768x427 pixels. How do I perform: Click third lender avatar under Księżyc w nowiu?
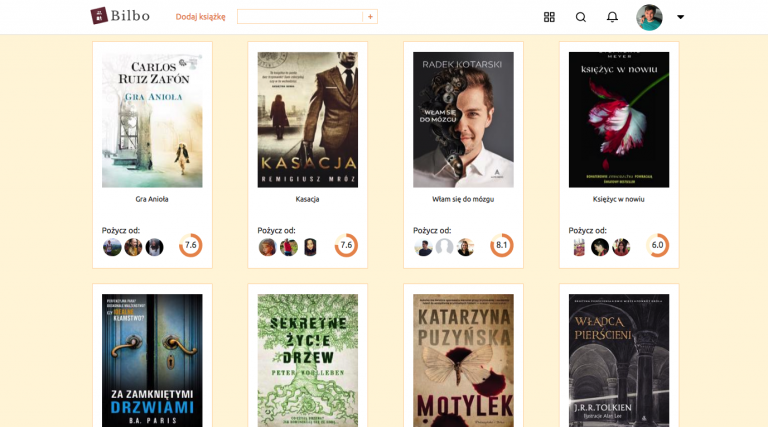621,247
